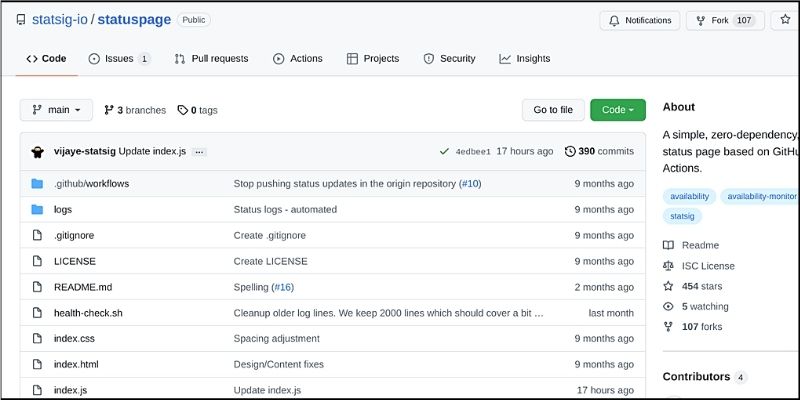Open the #16 pull request link
The width and height of the screenshot is (800, 400).
click(282, 287)
